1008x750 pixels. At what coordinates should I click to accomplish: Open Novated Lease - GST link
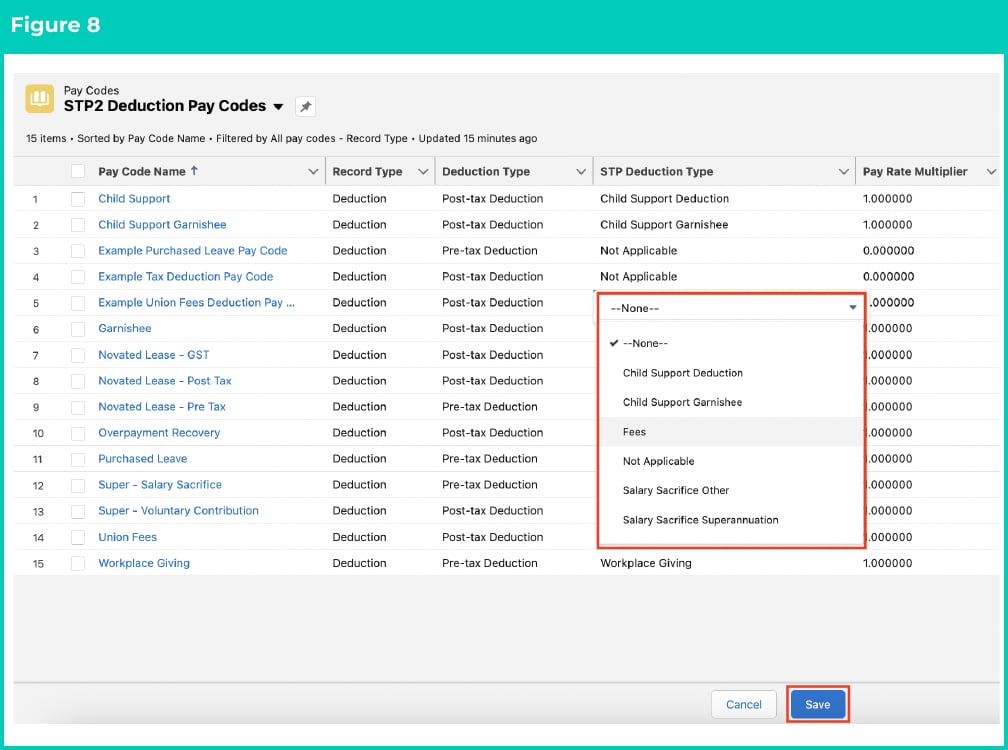point(154,355)
